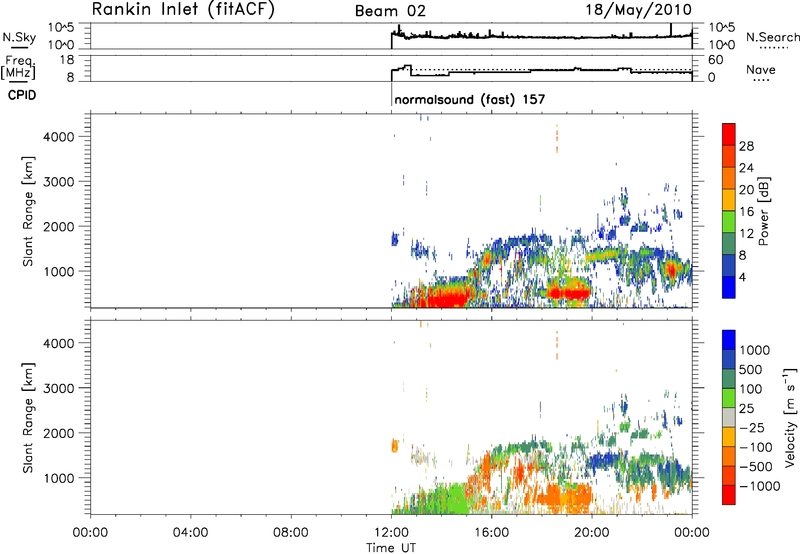Click the 'N.Search' legend label
The height and width of the screenshot is (554, 800).
[x=772, y=37]
